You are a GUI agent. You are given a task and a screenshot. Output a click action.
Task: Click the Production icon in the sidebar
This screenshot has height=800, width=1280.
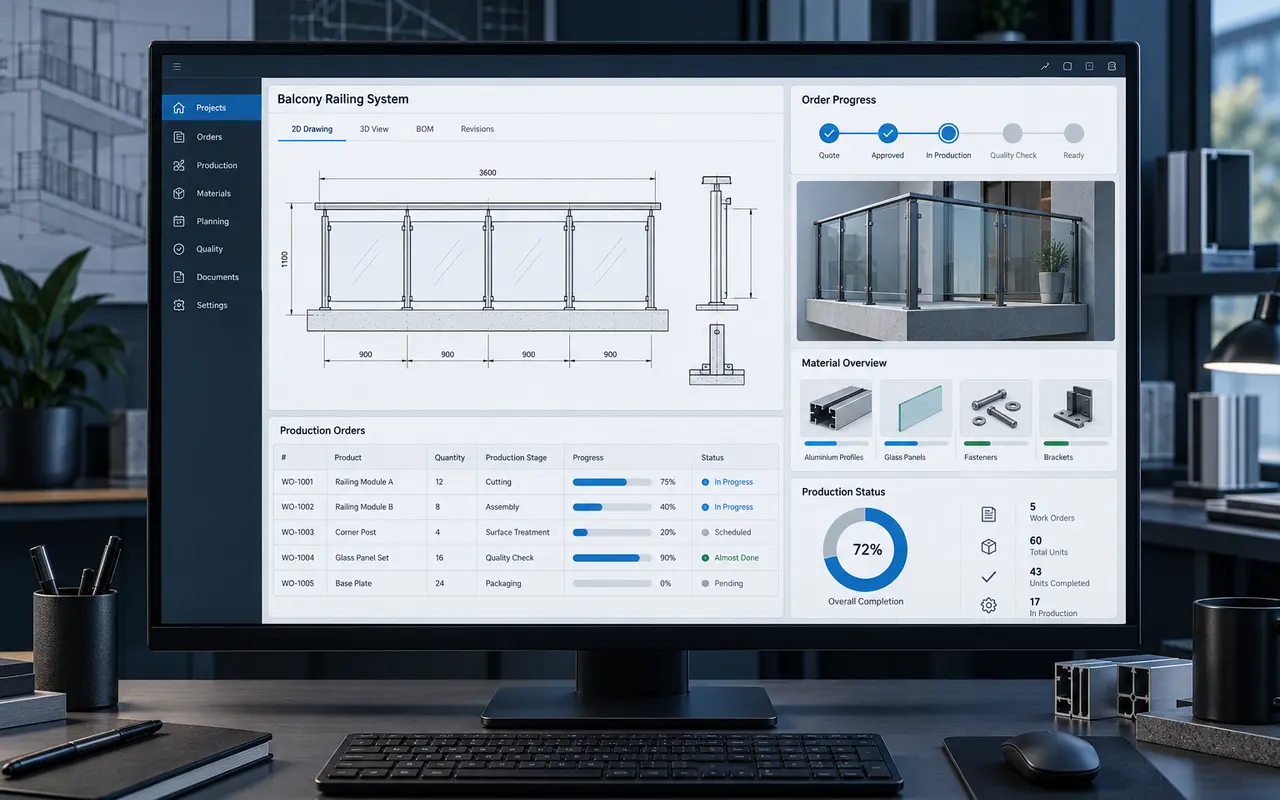[x=178, y=165]
